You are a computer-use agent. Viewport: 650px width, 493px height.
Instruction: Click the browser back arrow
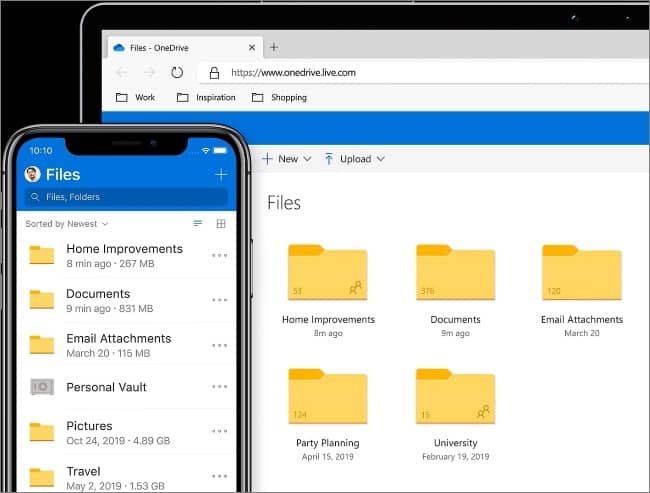(x=121, y=73)
